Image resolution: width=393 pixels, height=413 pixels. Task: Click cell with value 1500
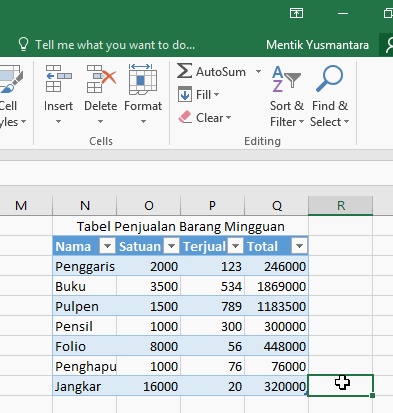tap(148, 306)
